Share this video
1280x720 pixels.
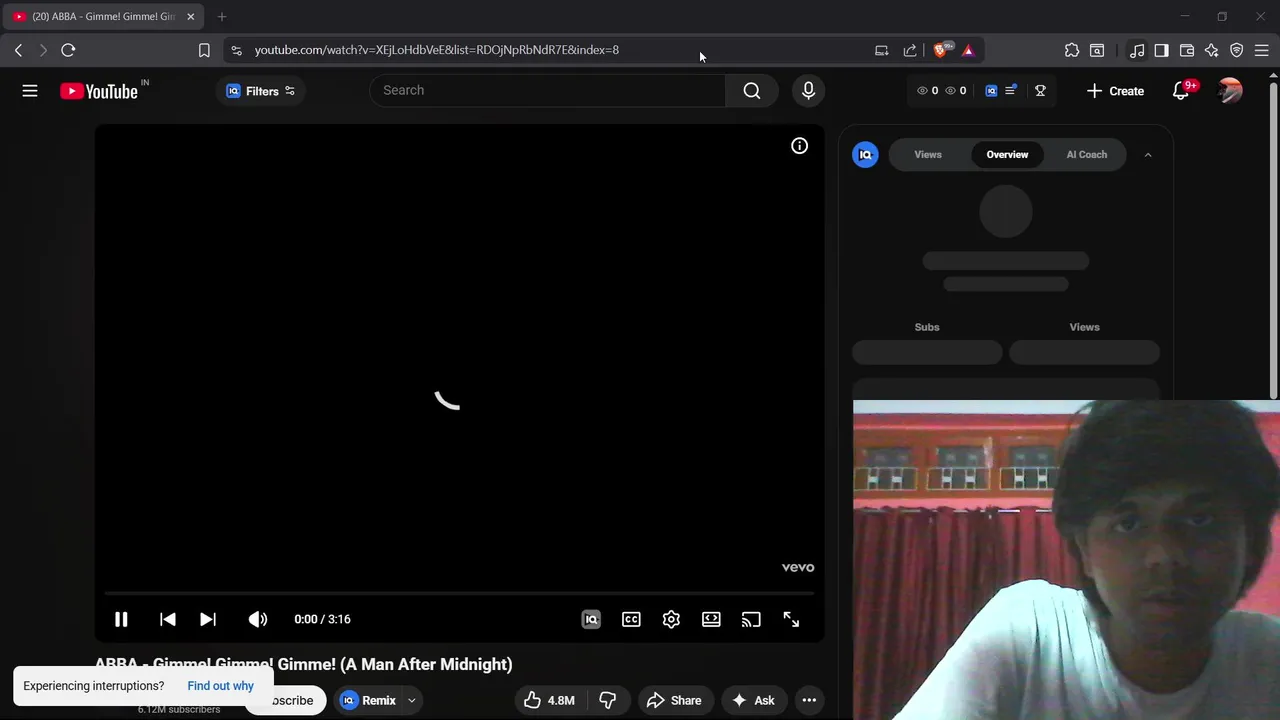click(x=674, y=700)
